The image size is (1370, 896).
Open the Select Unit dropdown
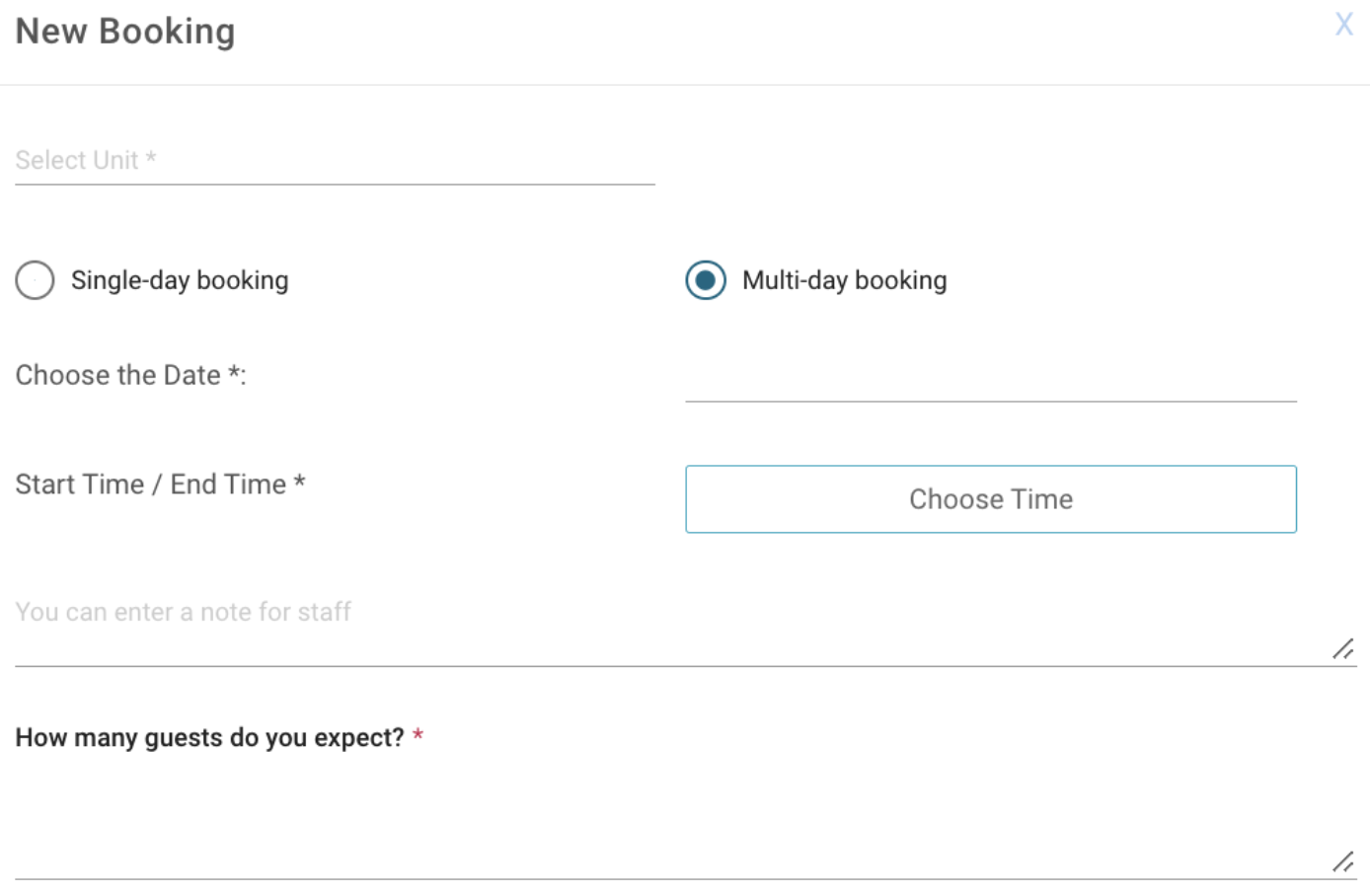[x=335, y=161]
